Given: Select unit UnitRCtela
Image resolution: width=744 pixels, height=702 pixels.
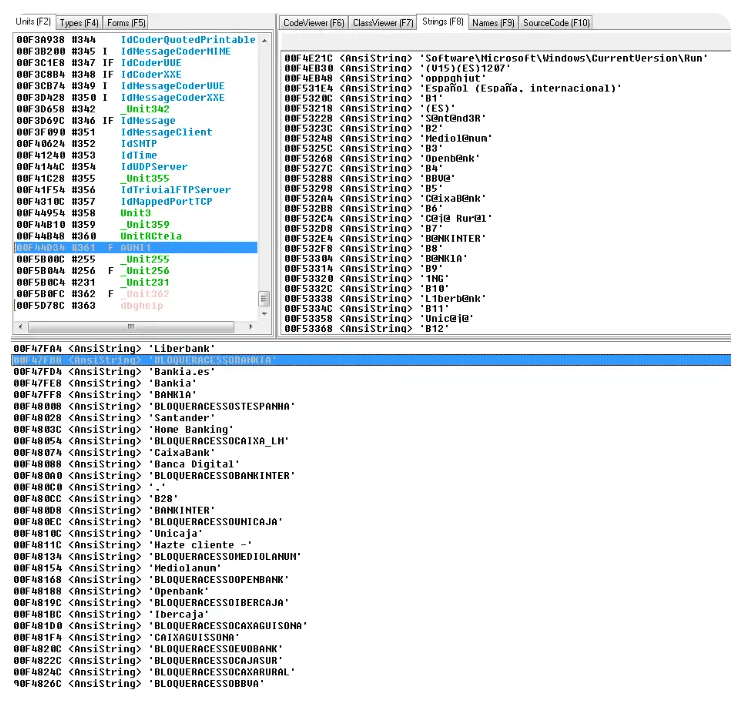Looking at the screenshot, I should pyautogui.click(x=151, y=236).
